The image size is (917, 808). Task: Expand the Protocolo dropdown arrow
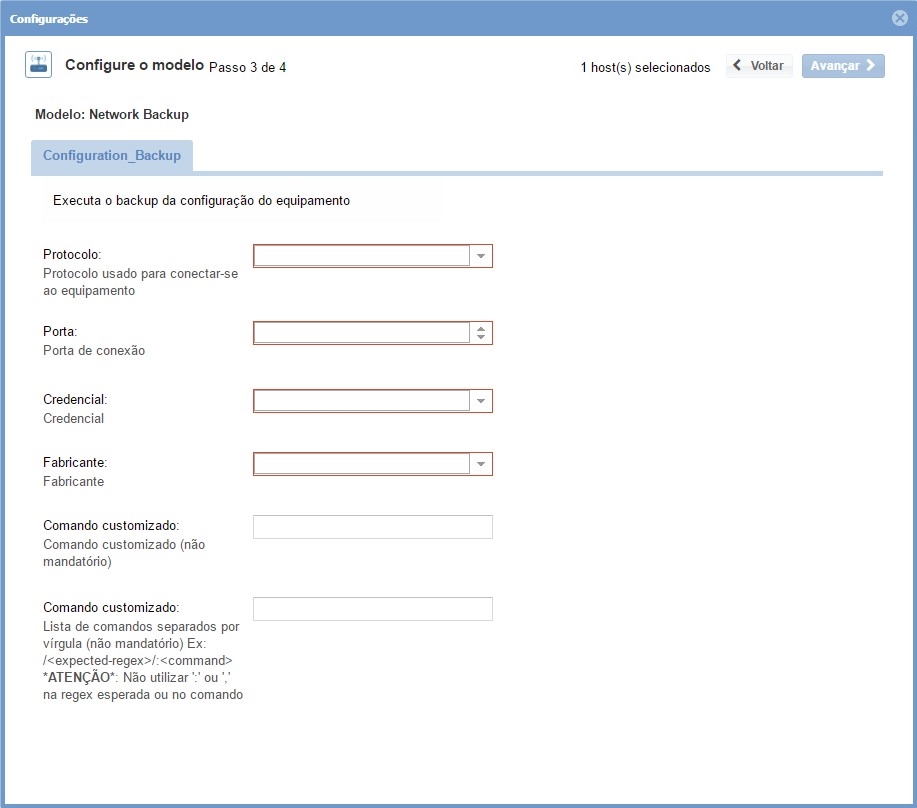click(x=481, y=257)
